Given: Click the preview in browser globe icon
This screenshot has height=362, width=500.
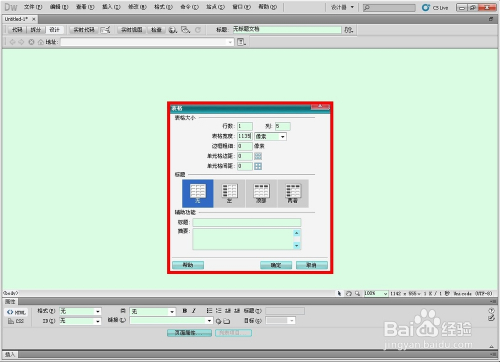Looking at the screenshot, I should (173, 30).
